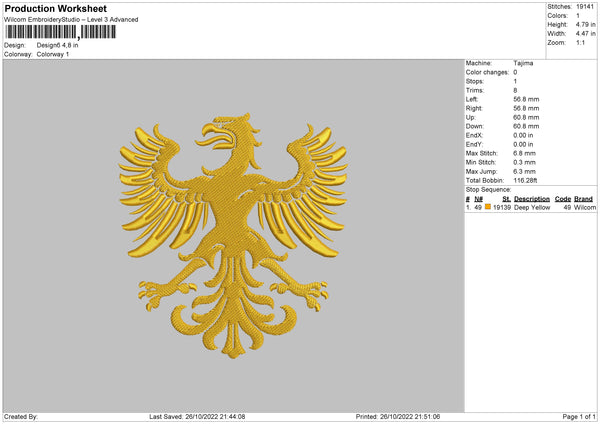Click the Width value '4.47 in'
Image resolution: width=600 pixels, height=424 pixels.
click(x=586, y=34)
